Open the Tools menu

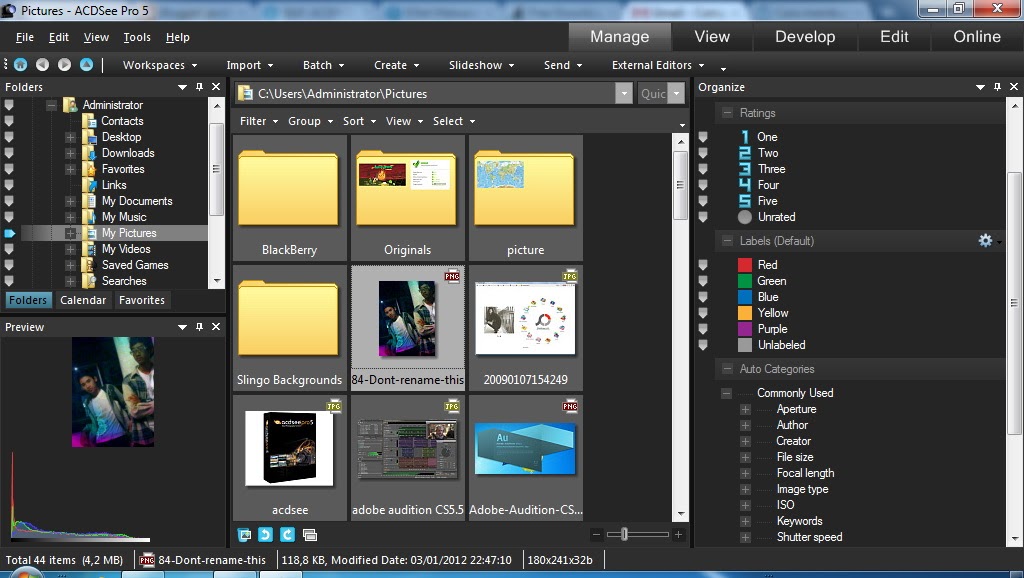(137, 37)
